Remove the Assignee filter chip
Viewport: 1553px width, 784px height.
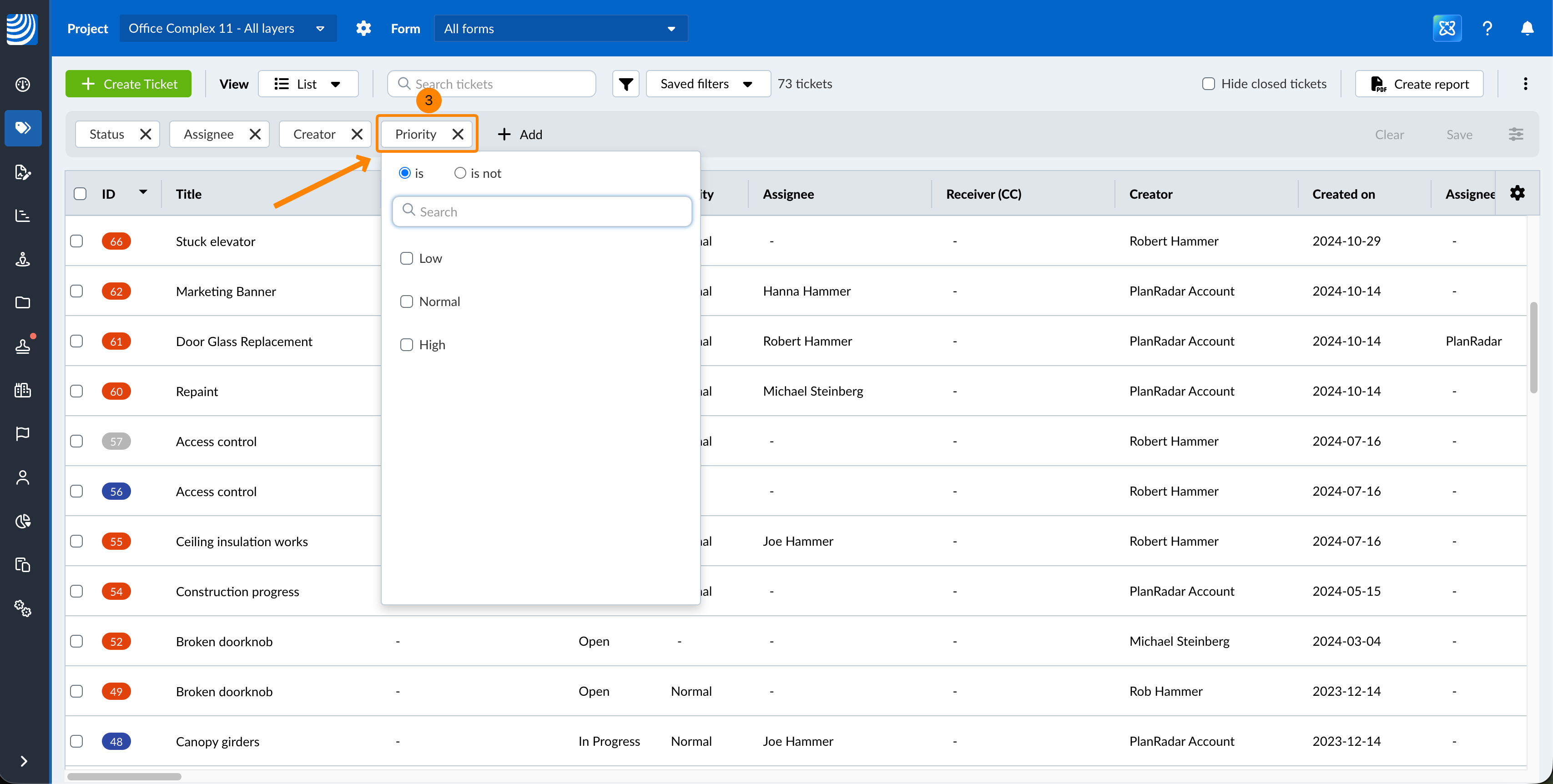(255, 135)
